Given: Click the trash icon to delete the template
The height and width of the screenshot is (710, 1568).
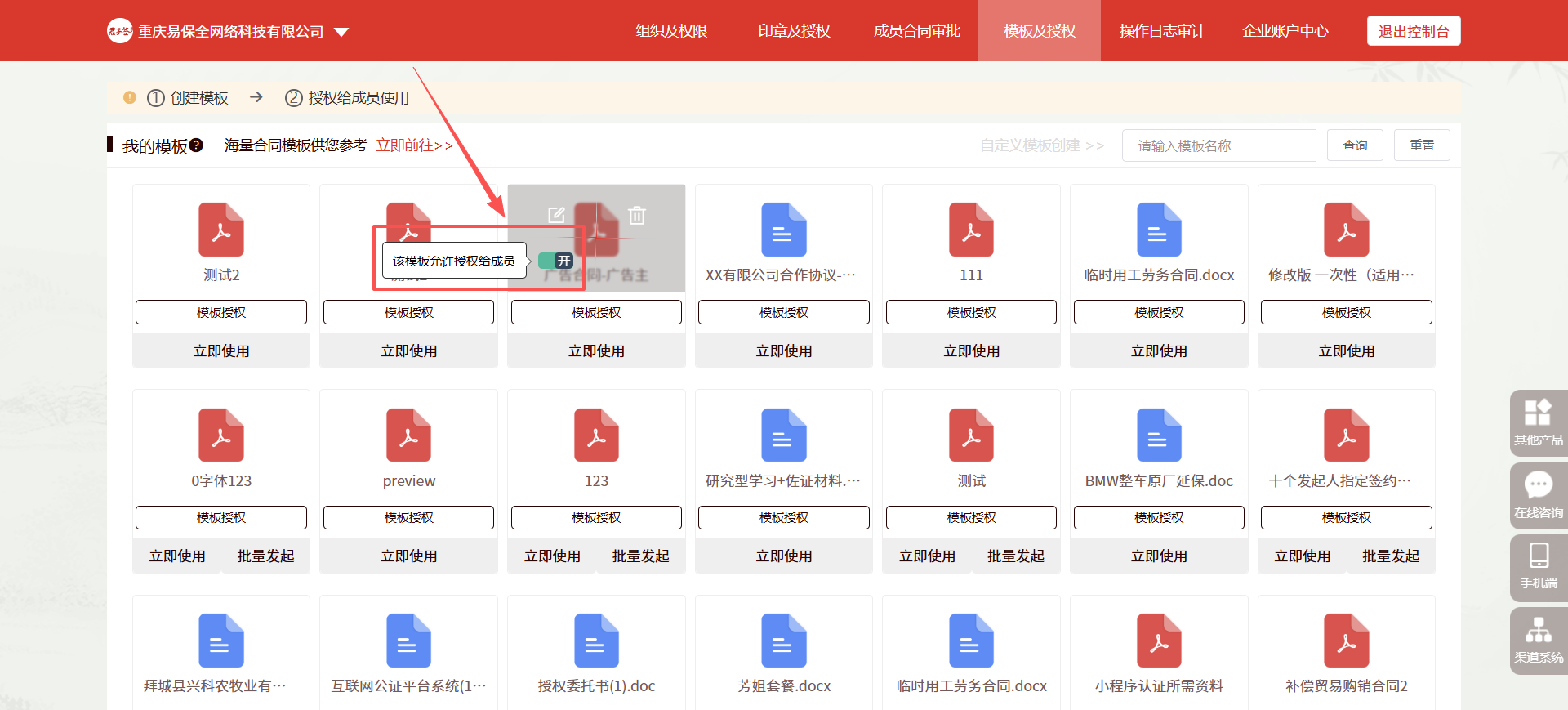Looking at the screenshot, I should tap(637, 215).
